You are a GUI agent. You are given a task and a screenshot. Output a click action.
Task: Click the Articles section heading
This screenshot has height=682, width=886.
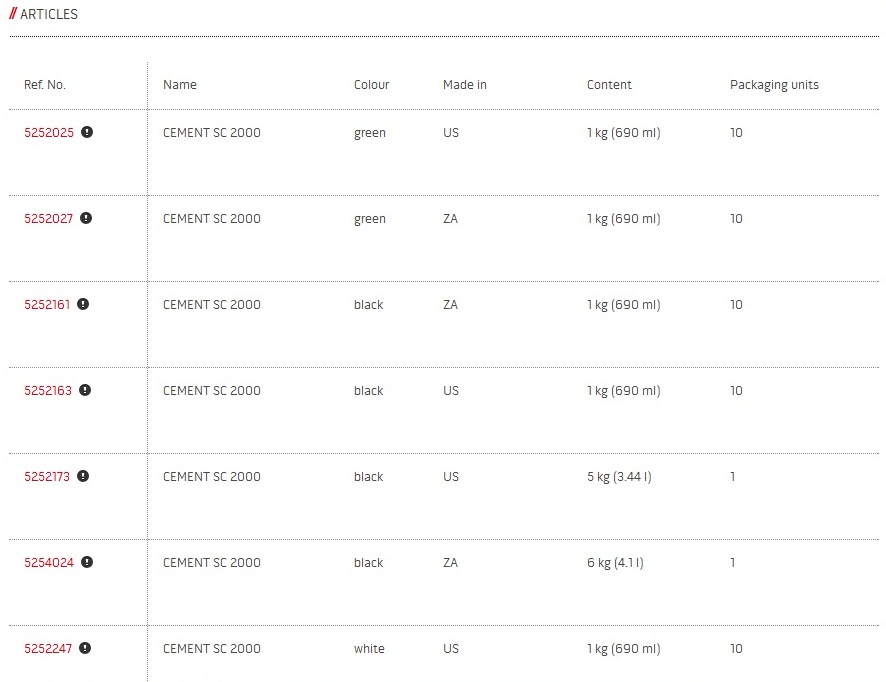tap(48, 14)
